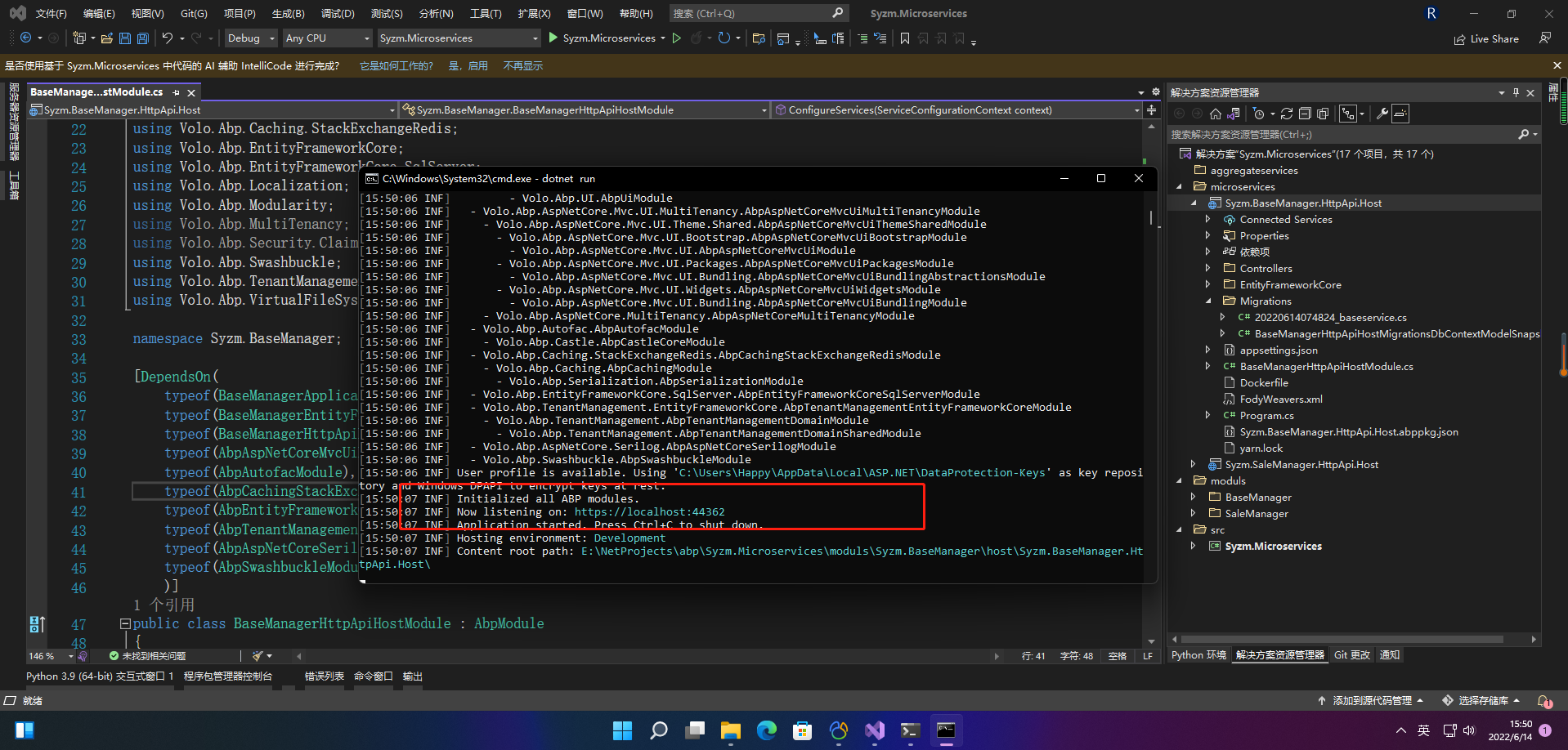
Task: Click Sync with Active Document icon
Action: point(1287,114)
